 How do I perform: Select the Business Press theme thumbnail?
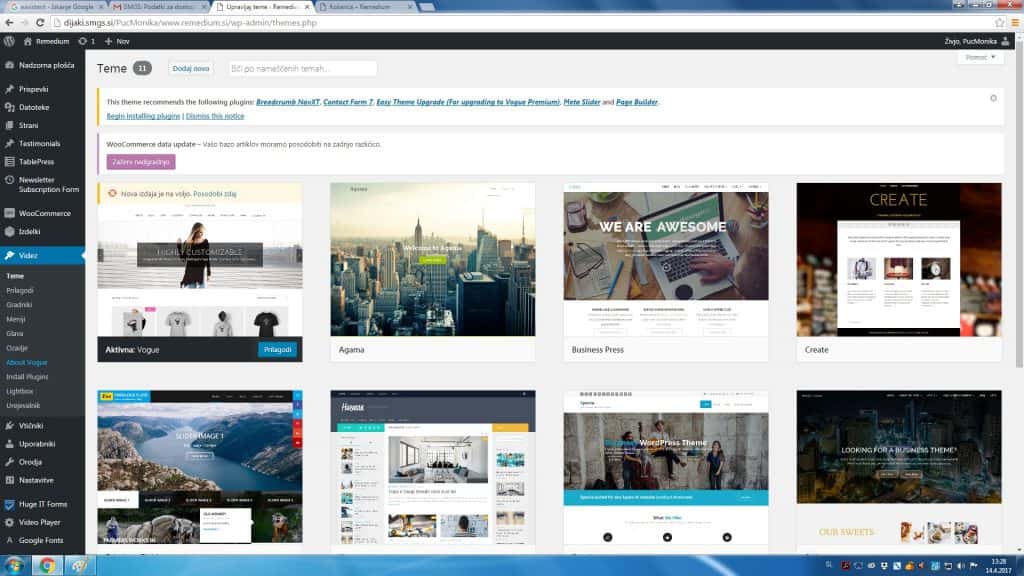tap(665, 260)
